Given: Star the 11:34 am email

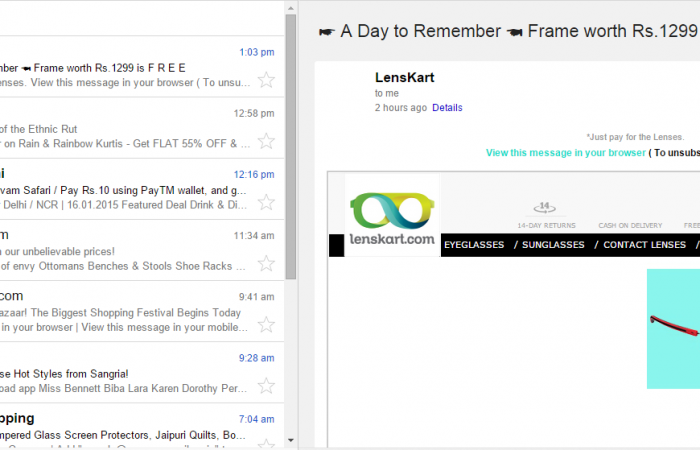Looking at the screenshot, I should [266, 263].
